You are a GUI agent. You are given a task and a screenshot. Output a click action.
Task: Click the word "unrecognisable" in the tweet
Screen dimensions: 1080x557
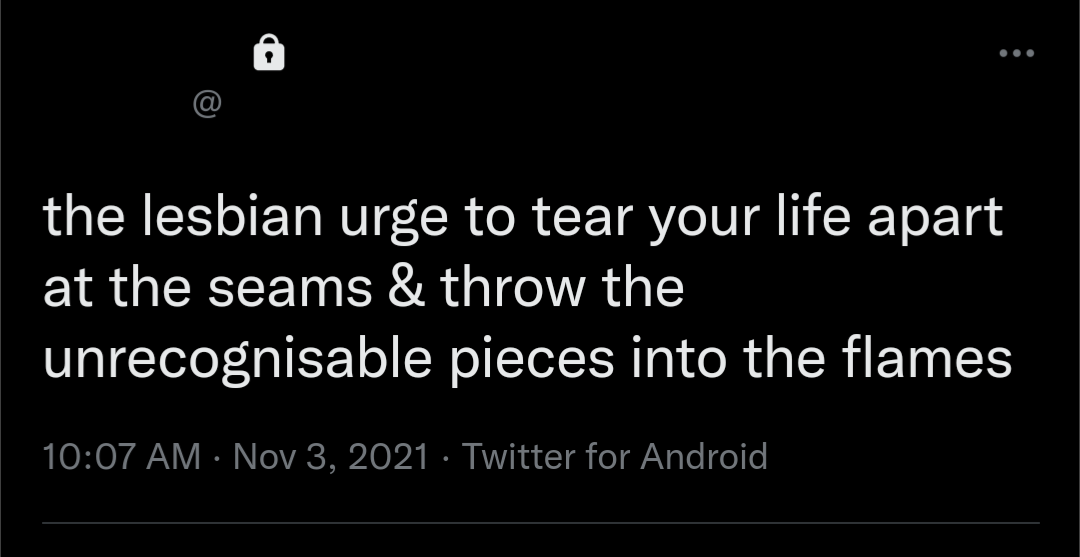point(236,360)
